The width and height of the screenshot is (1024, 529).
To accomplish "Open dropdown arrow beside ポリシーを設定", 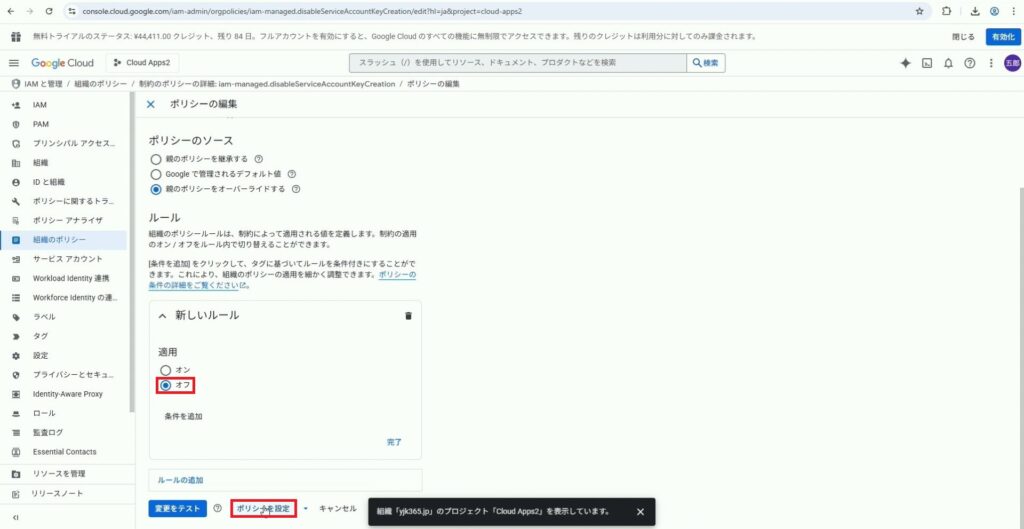I will (x=306, y=509).
